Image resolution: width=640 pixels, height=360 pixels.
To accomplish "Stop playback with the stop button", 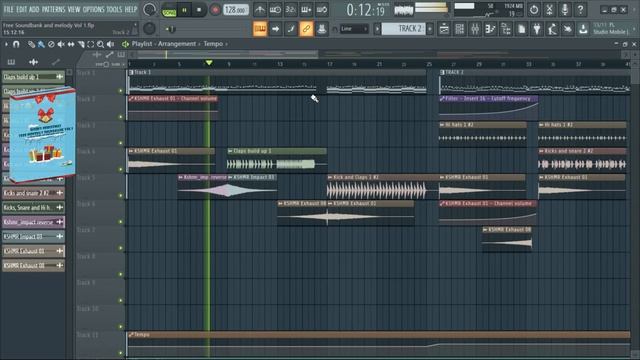I will [x=199, y=10].
